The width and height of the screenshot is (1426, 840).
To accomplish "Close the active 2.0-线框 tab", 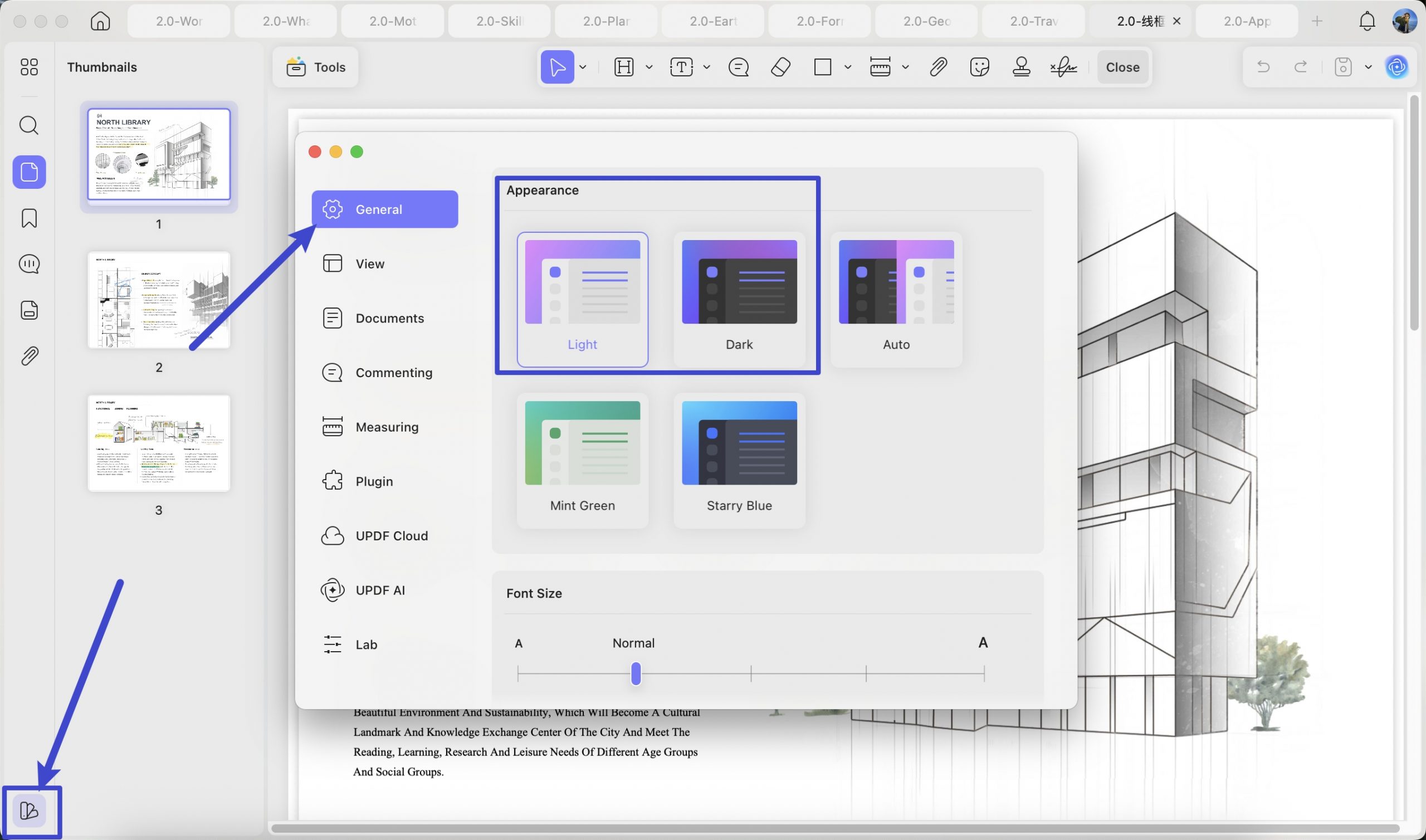I will tap(1177, 21).
